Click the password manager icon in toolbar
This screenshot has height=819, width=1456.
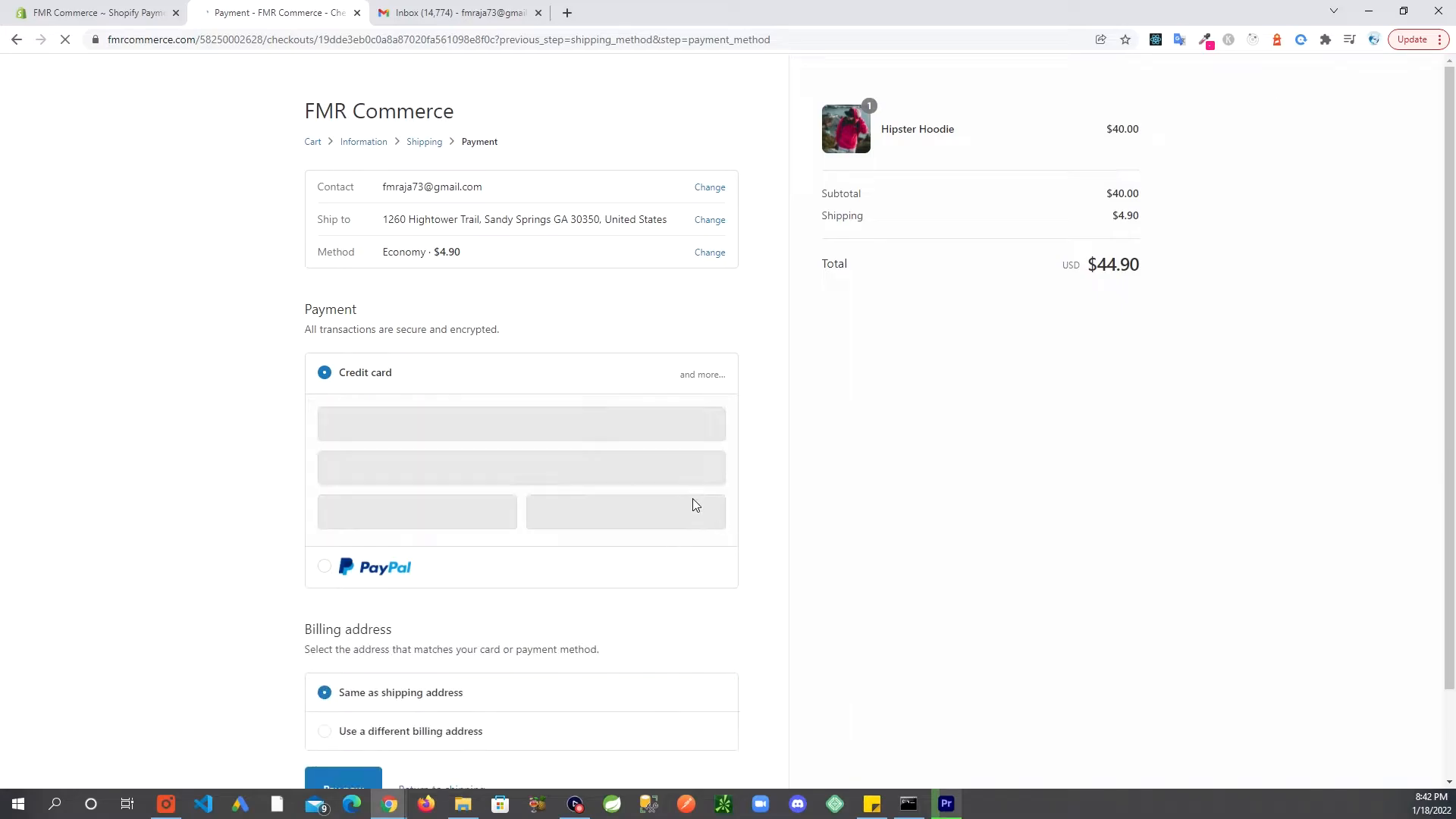click(x=1229, y=39)
